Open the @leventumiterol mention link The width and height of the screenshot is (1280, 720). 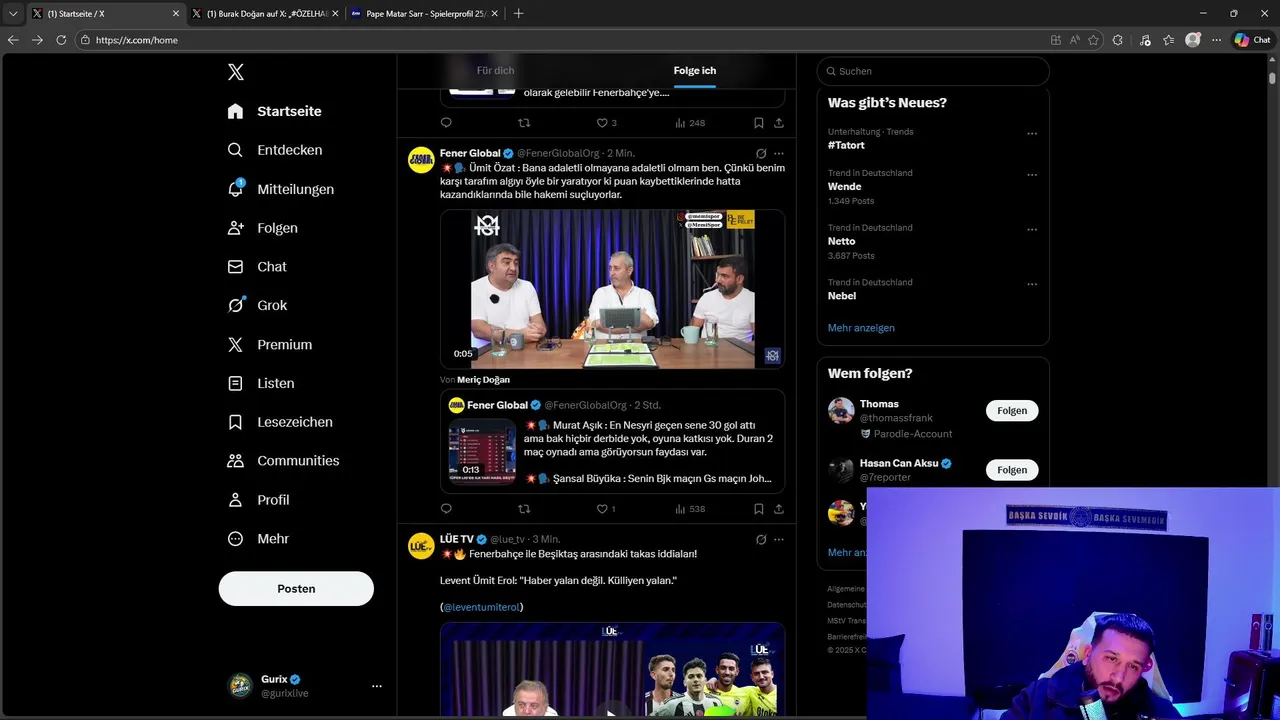click(481, 607)
